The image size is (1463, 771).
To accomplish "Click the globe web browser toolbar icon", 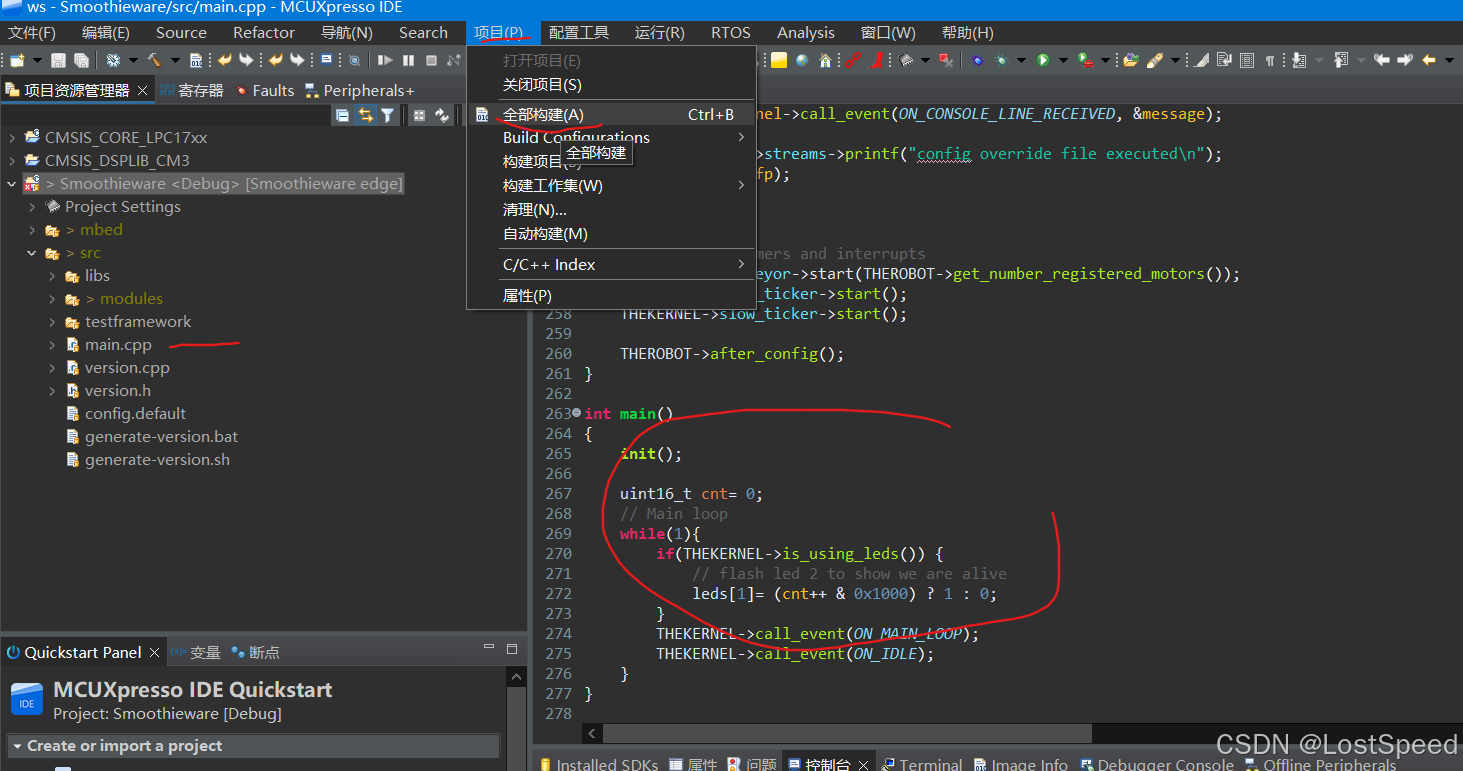I will [802, 61].
